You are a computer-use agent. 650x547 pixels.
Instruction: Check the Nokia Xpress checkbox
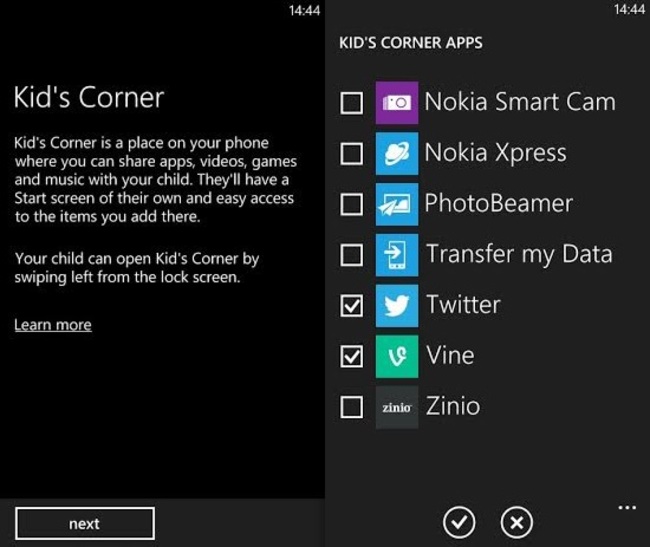(x=352, y=153)
